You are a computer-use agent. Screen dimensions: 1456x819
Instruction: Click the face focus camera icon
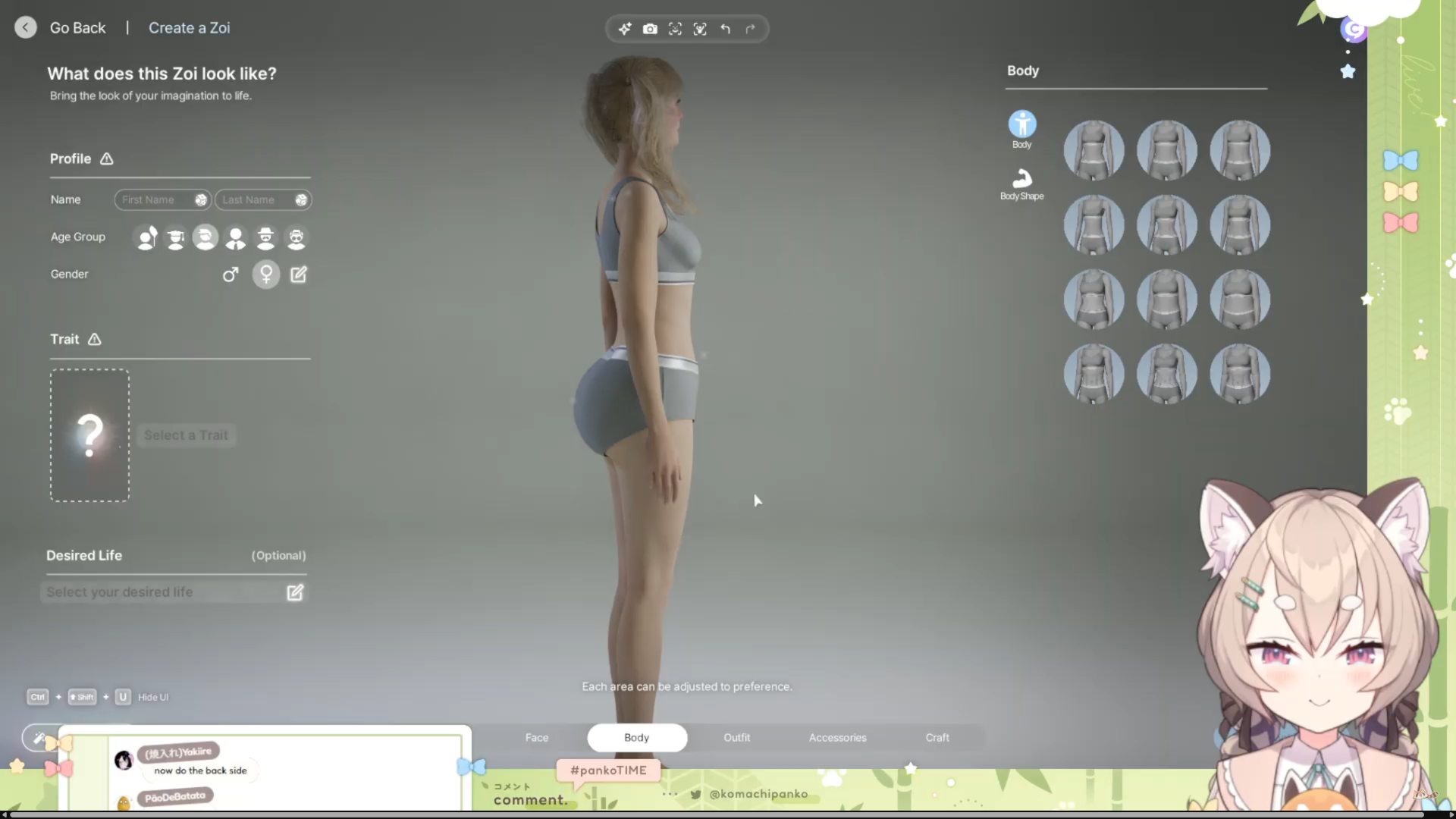[x=675, y=29]
